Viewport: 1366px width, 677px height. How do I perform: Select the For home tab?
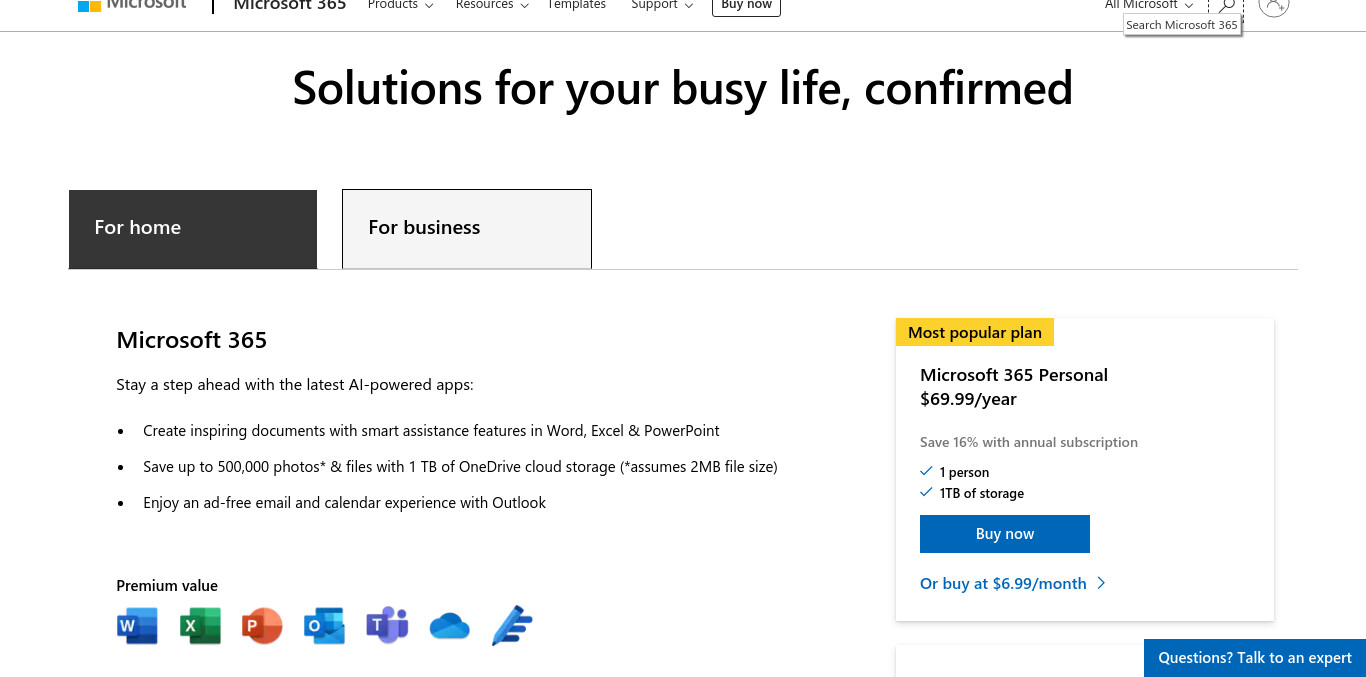[193, 229]
